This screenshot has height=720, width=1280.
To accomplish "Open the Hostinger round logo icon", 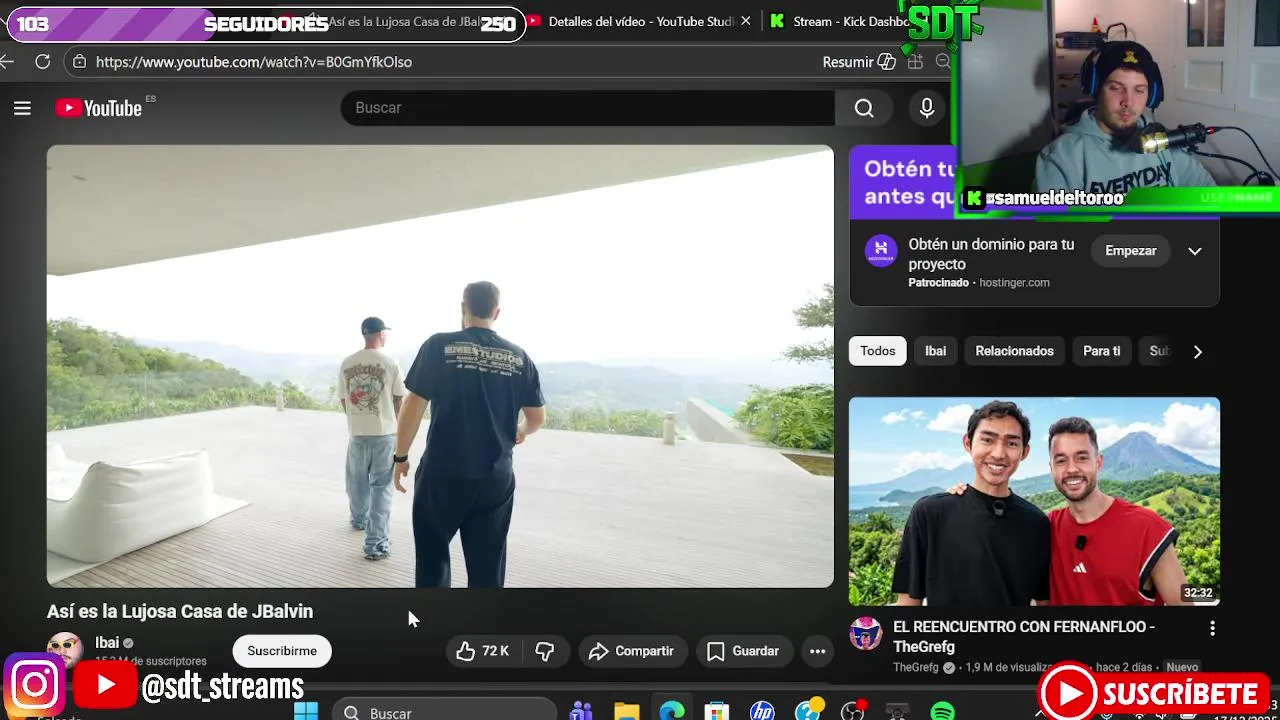I will tap(881, 251).
